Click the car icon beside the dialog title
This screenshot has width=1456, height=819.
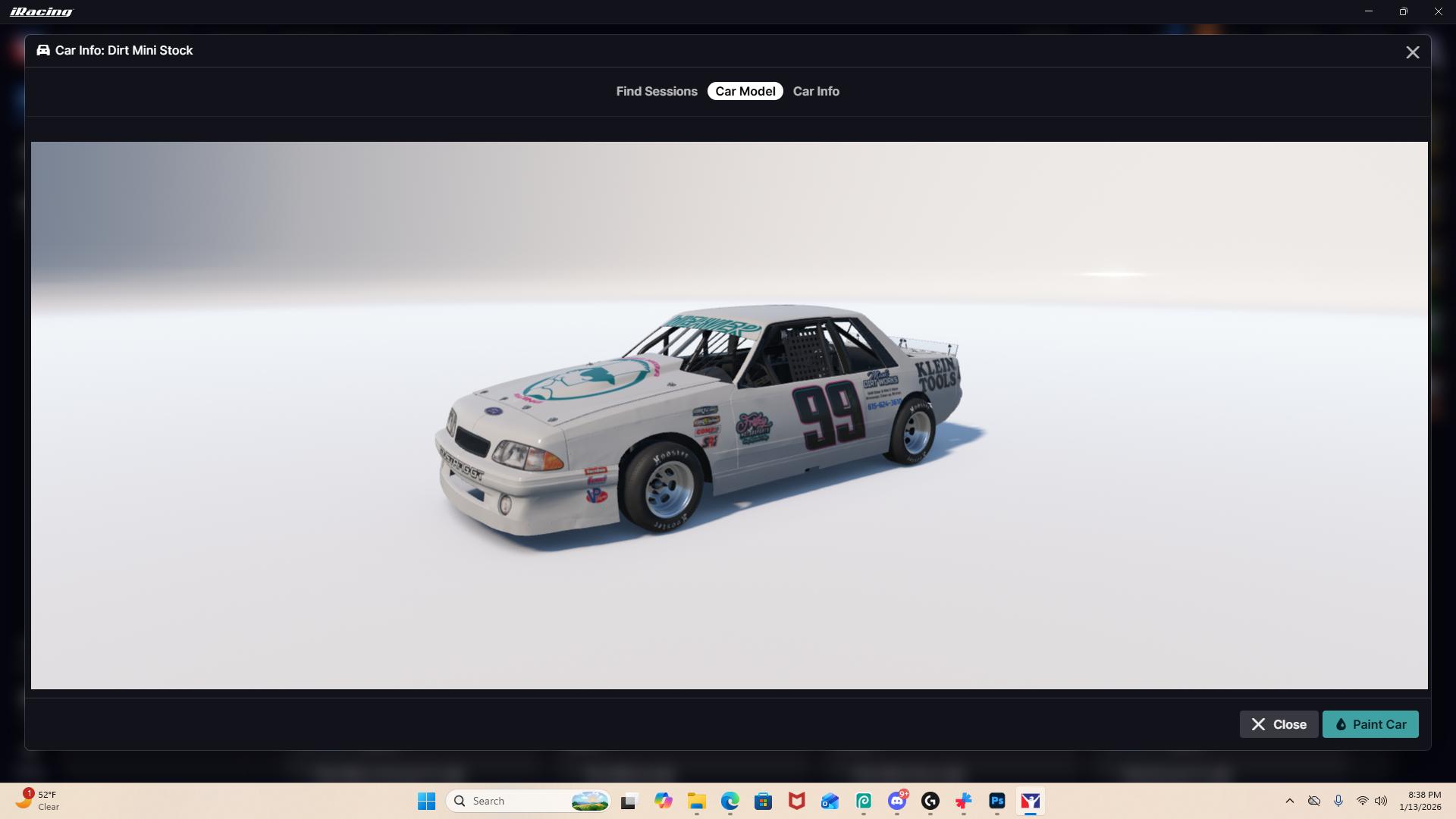(x=42, y=50)
